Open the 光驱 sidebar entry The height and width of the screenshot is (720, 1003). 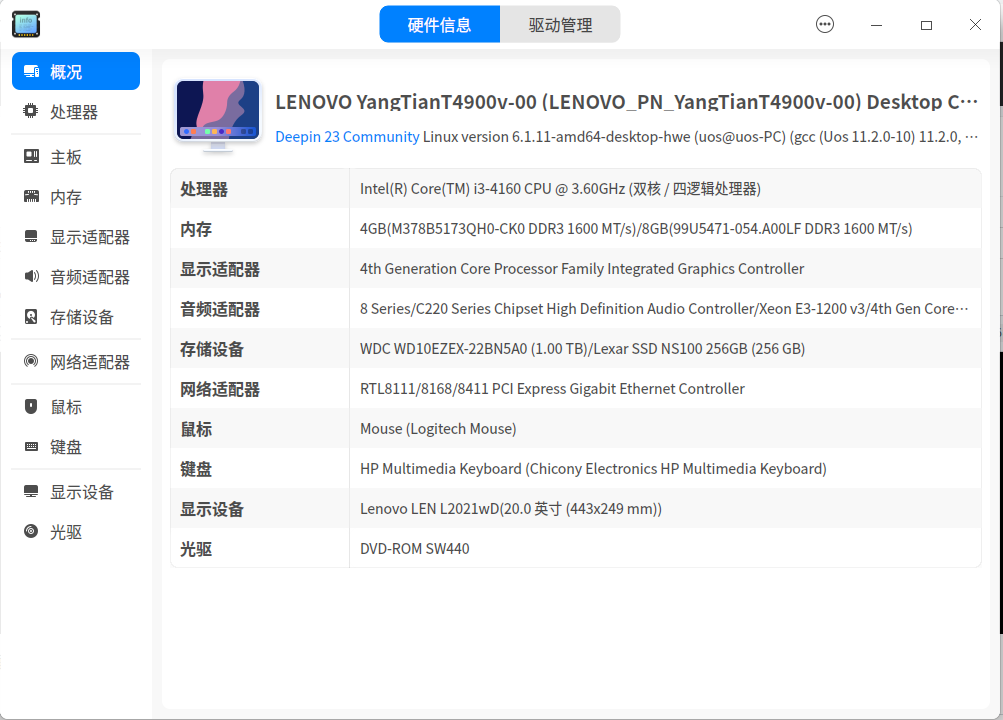pyautogui.click(x=76, y=532)
